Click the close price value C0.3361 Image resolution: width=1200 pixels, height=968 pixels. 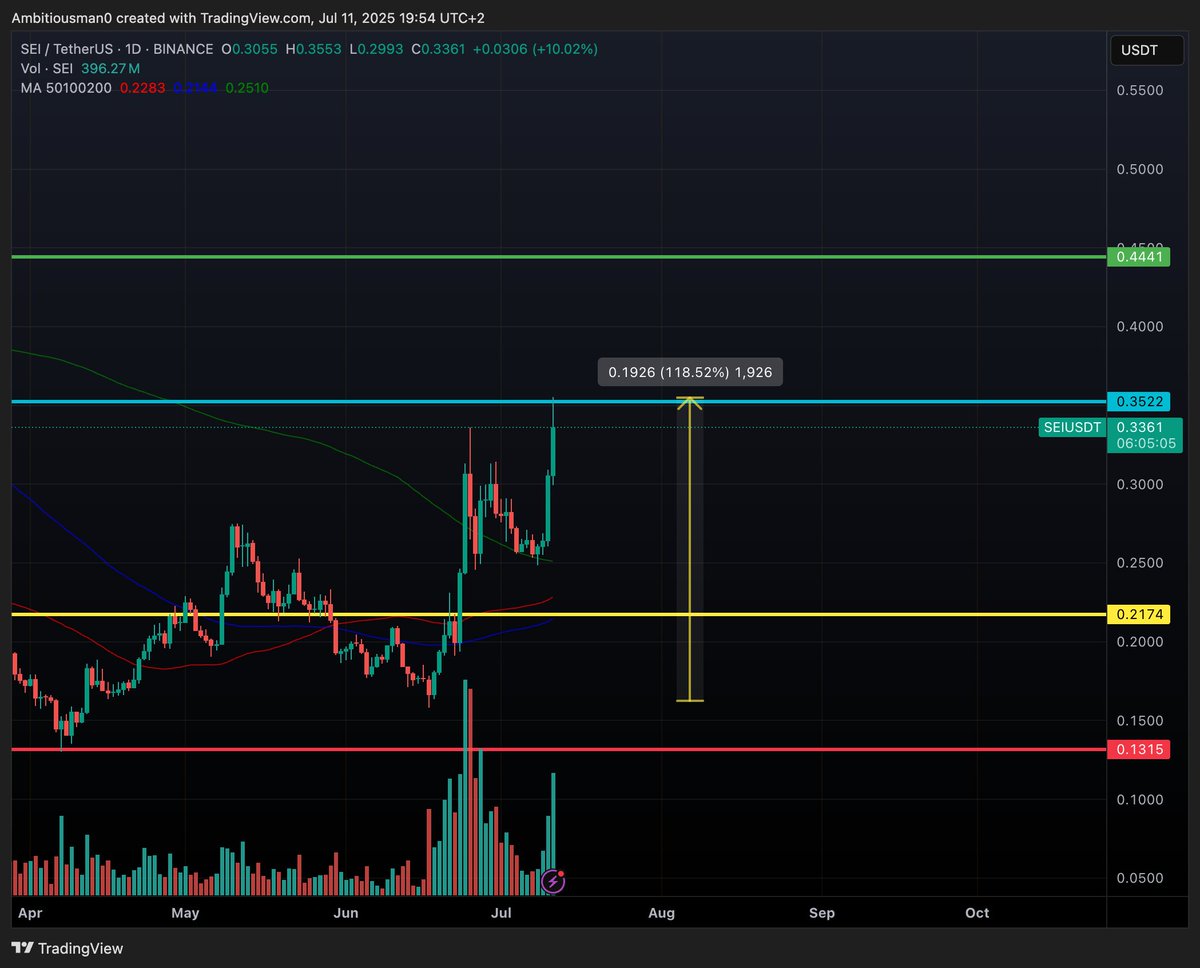(x=441, y=49)
